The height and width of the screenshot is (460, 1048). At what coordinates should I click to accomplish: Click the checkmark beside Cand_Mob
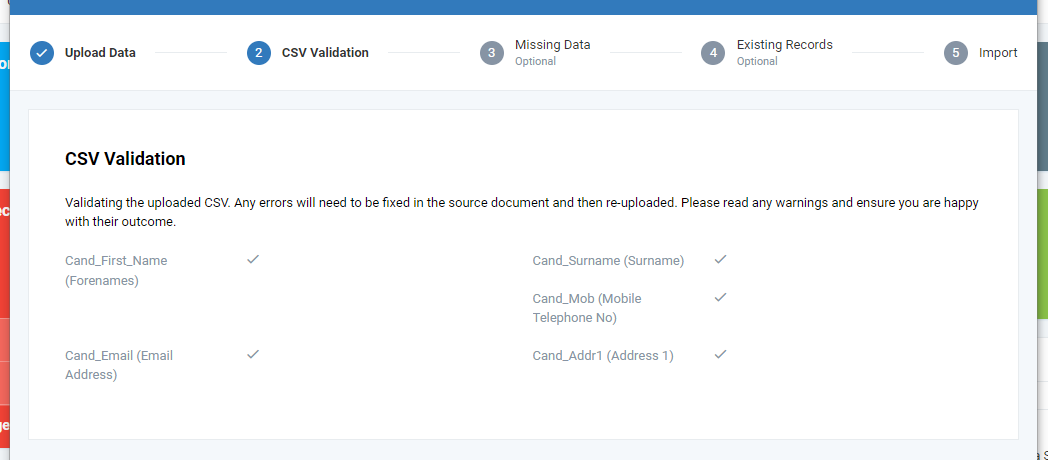point(720,297)
